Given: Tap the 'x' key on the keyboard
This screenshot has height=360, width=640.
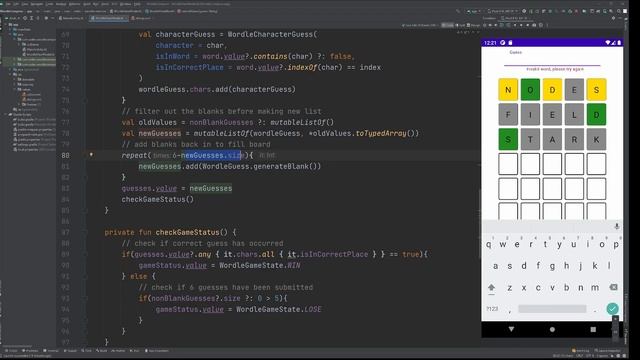Looking at the screenshot, I should coord(524,288).
